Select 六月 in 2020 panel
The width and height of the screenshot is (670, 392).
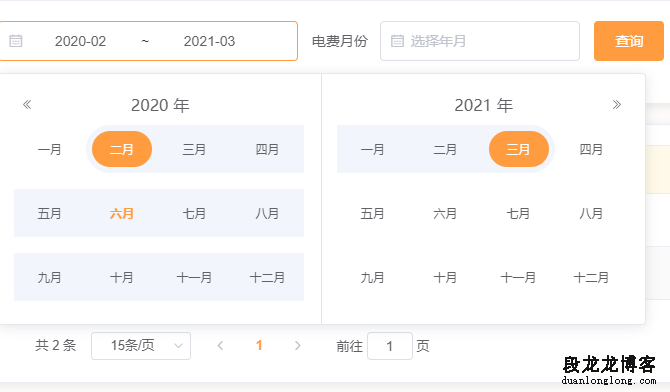pyautogui.click(x=122, y=213)
